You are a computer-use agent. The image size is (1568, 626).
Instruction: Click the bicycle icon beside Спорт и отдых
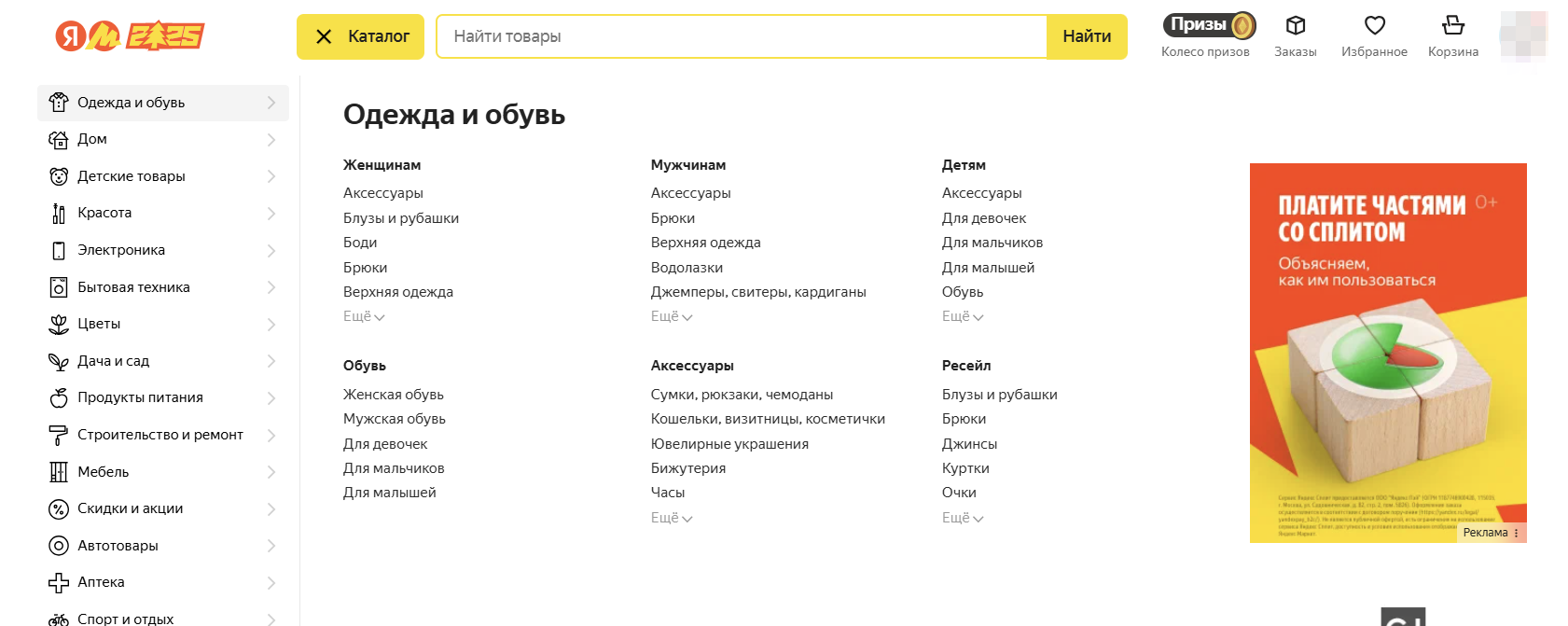click(59, 619)
